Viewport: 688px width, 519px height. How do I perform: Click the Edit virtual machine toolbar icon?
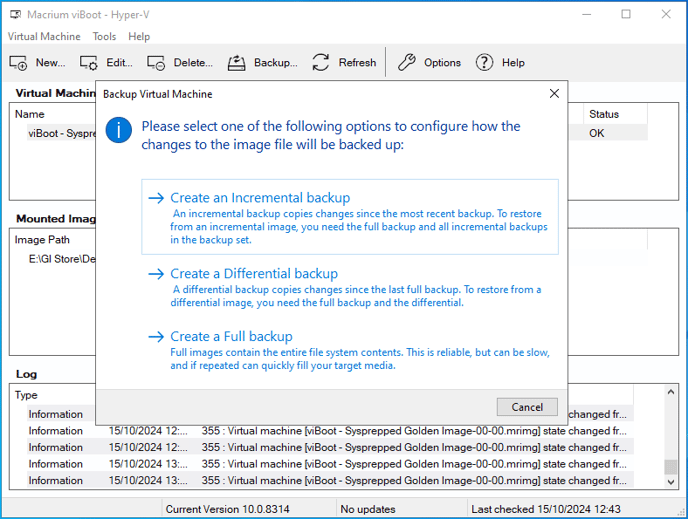coord(89,63)
